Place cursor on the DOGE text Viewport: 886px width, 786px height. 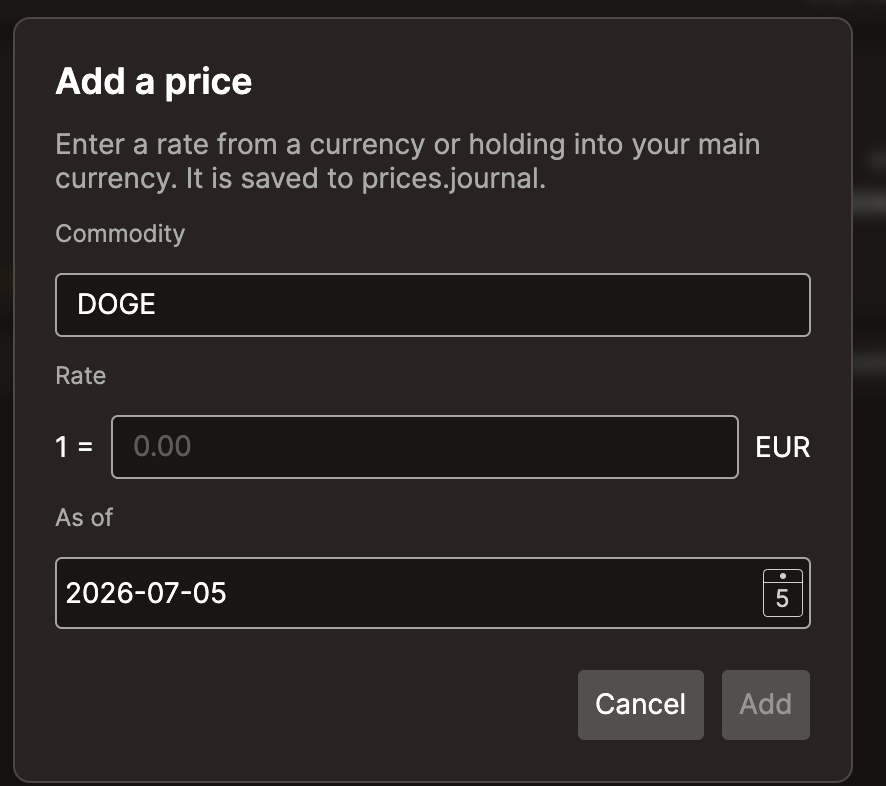[116, 305]
